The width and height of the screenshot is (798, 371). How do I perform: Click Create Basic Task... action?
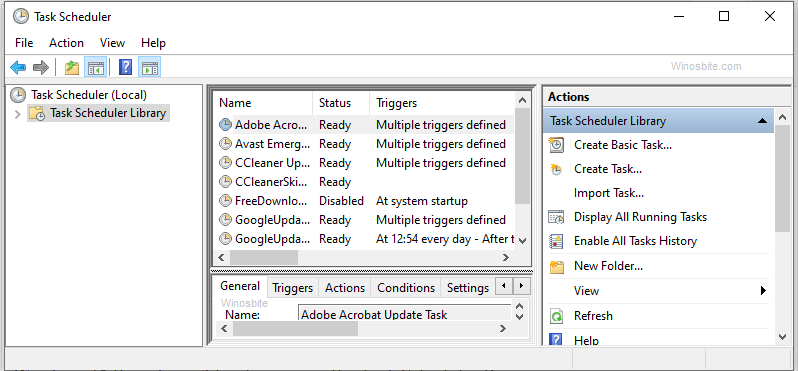click(623, 145)
